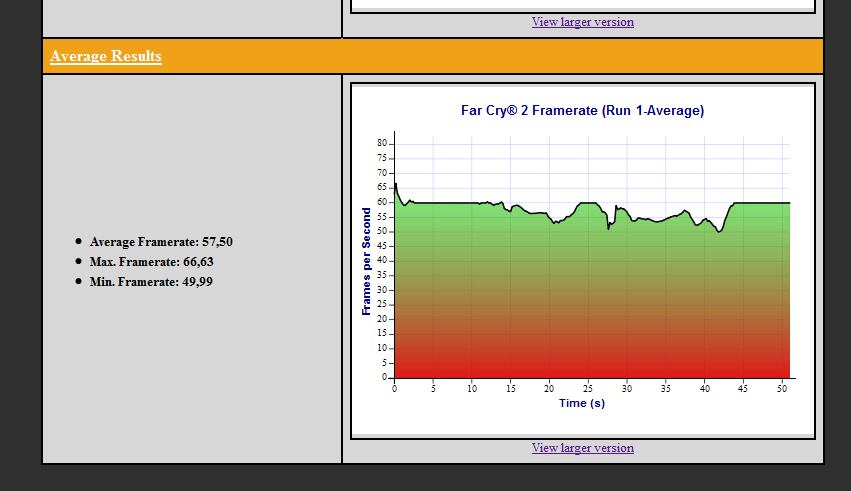This screenshot has width=851, height=491.
Task: Open View larger version link above Average Results
Action: click(582, 22)
